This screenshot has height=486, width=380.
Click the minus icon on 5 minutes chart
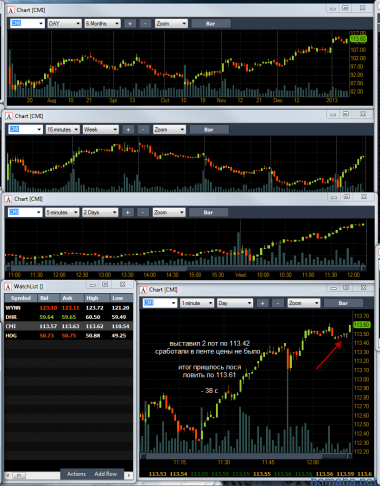tap(143, 212)
